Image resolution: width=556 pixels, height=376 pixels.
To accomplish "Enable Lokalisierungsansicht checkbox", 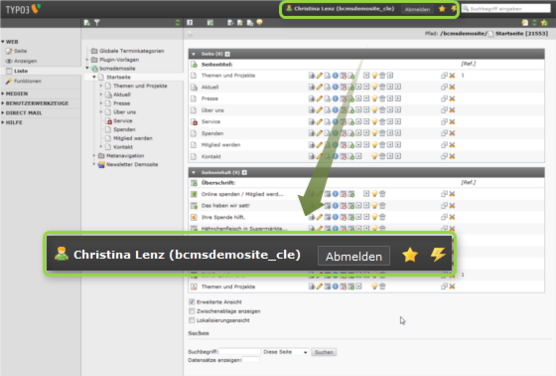I will 192,320.
